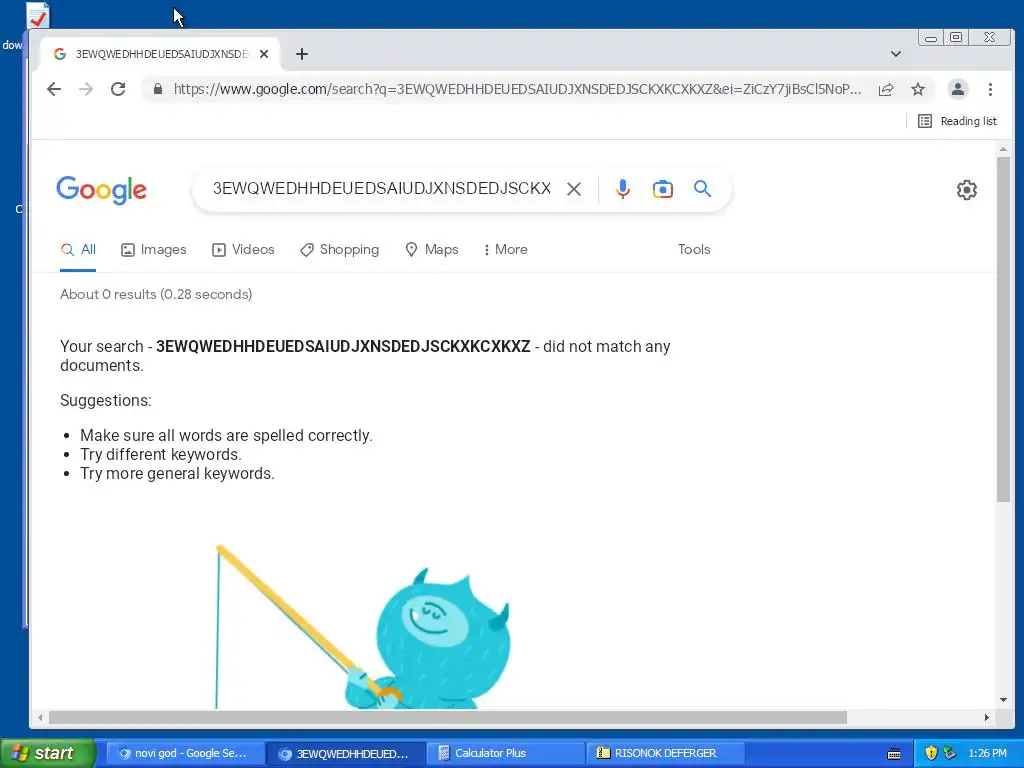1024x768 pixels.
Task: Click inside the Google search field
Action: click(381, 189)
